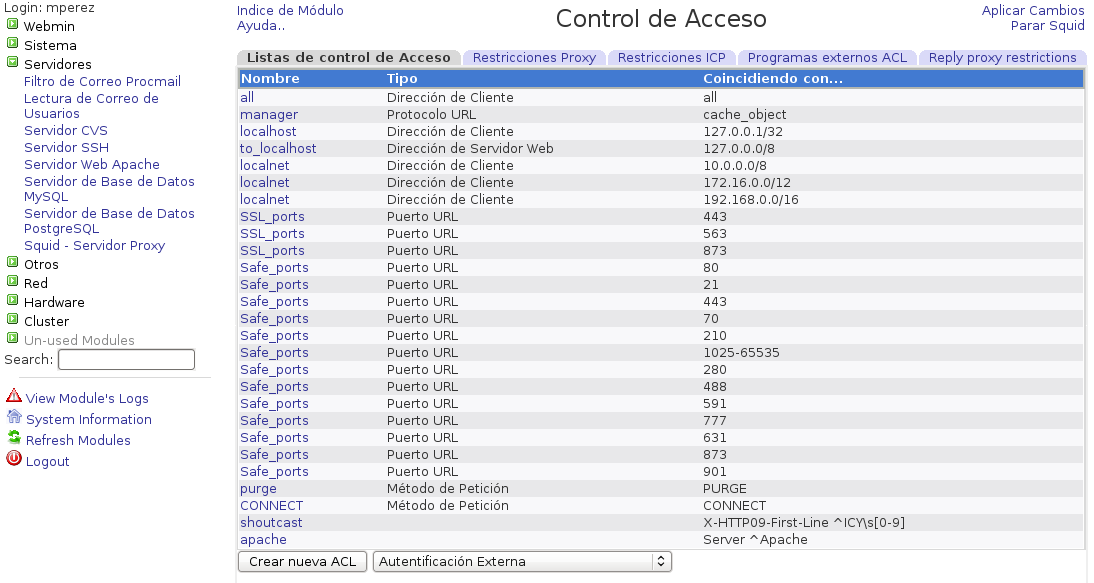Expand the Hardware category arrow icon
Image resolution: width=1094 pixels, height=583 pixels.
(12, 301)
